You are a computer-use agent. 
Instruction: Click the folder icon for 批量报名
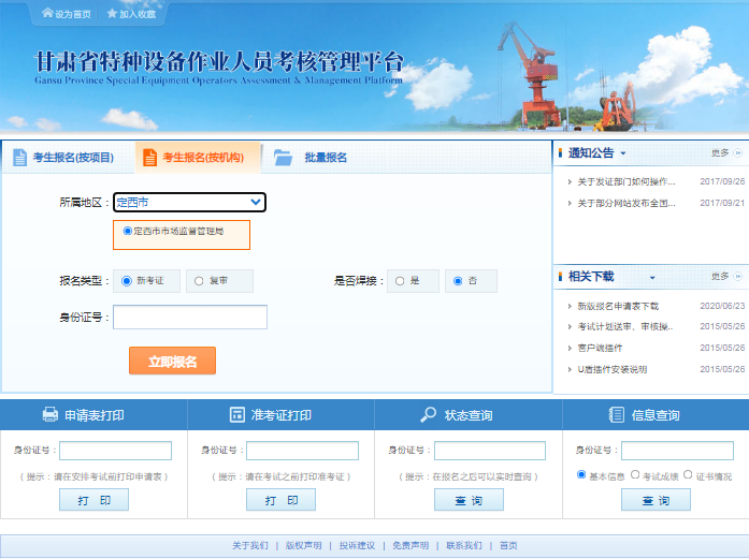[283, 157]
